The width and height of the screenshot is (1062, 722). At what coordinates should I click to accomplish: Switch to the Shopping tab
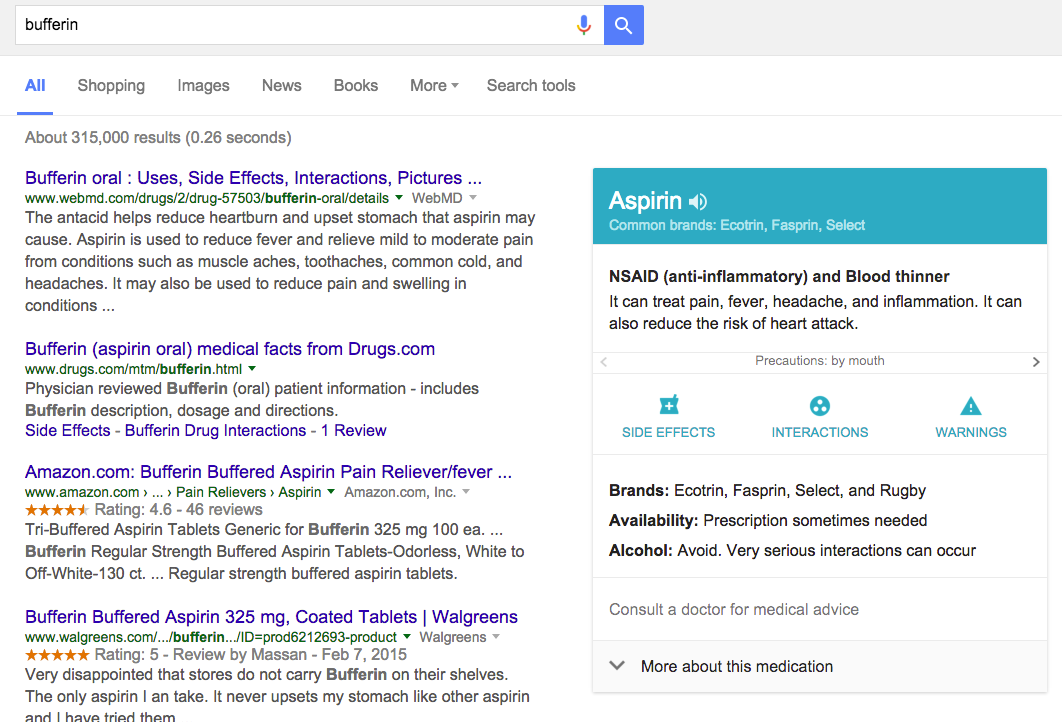(x=111, y=85)
